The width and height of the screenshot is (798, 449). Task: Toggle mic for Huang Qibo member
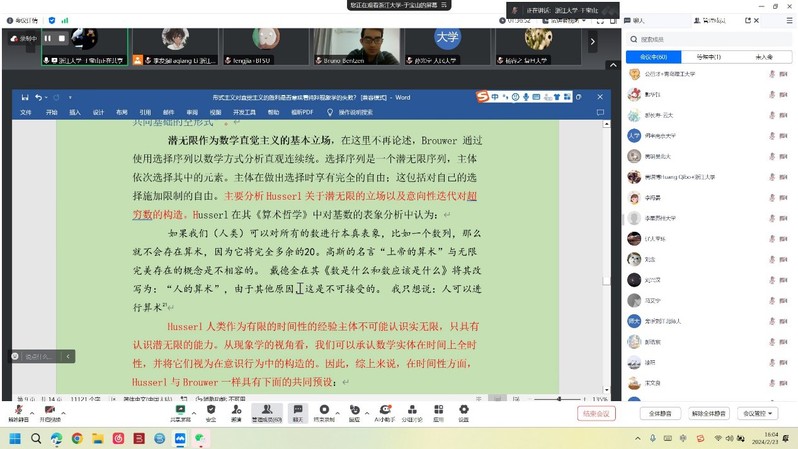(772, 177)
